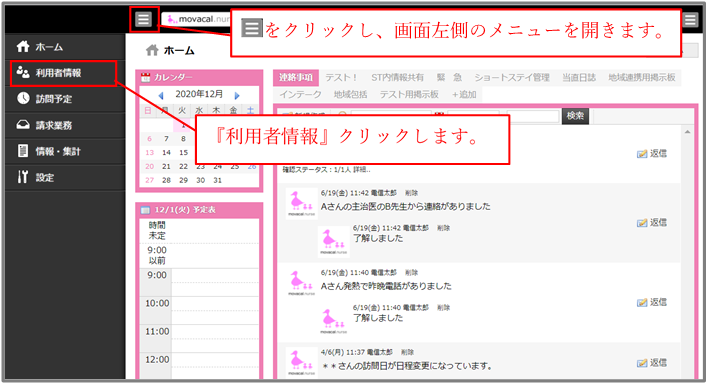Reply to the B先生 message via 返信
This screenshot has width=706, height=384.
652,223
